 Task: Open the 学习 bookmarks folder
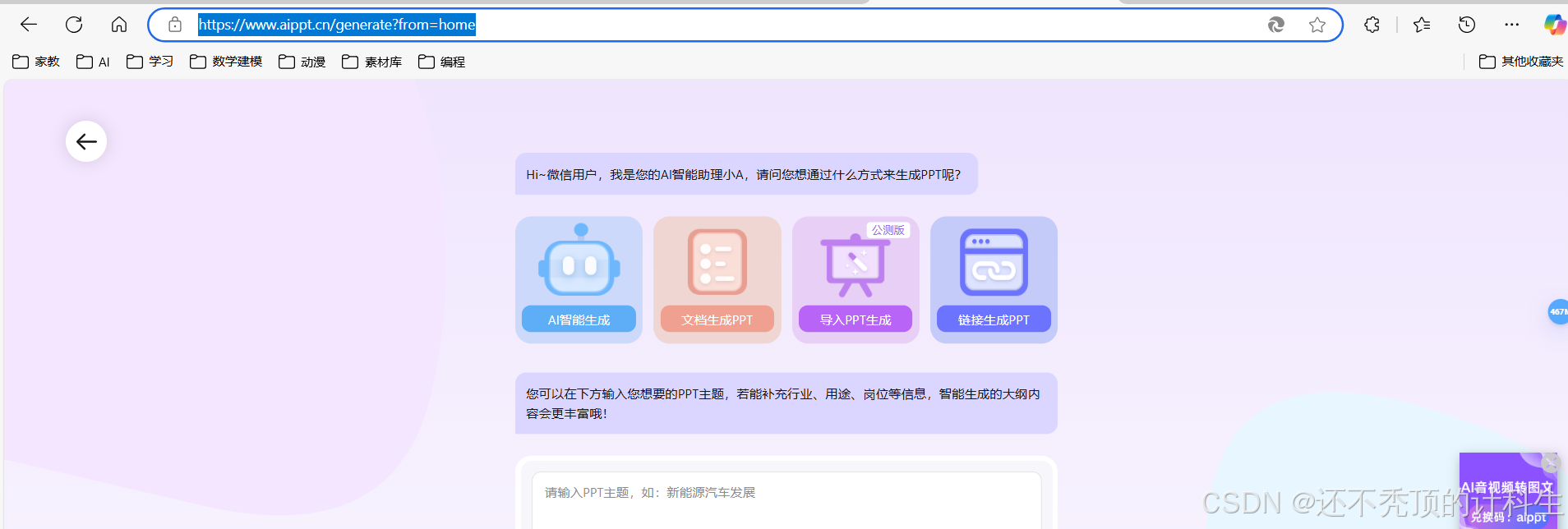[x=150, y=62]
